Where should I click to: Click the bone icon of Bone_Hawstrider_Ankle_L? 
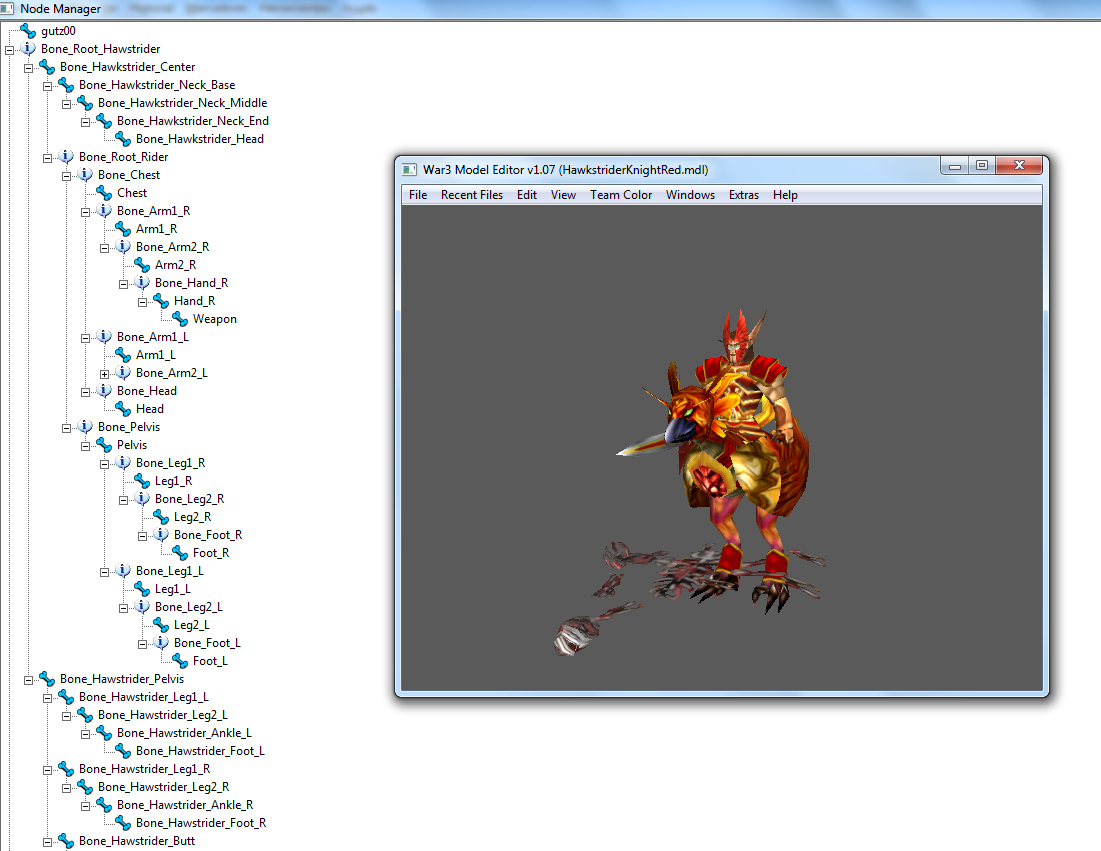click(104, 733)
